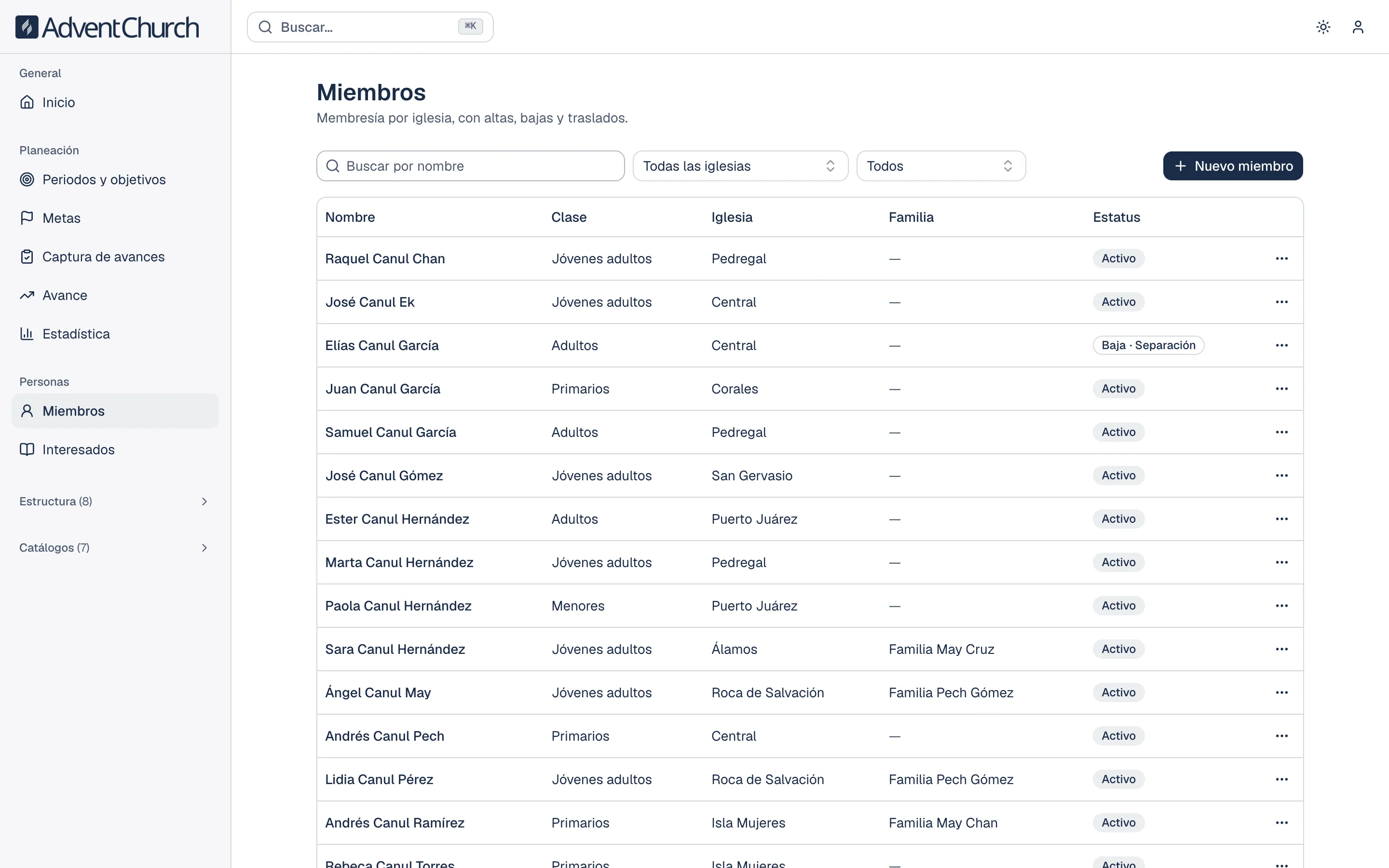
Task: Click the Captura de avances clipboard icon
Action: [27, 257]
